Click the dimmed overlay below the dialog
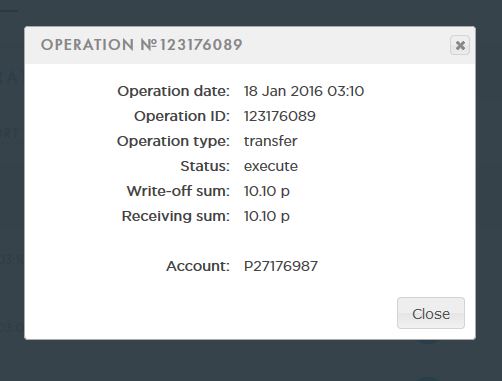Screen dimensions: 502x381 click(x=250, y=362)
